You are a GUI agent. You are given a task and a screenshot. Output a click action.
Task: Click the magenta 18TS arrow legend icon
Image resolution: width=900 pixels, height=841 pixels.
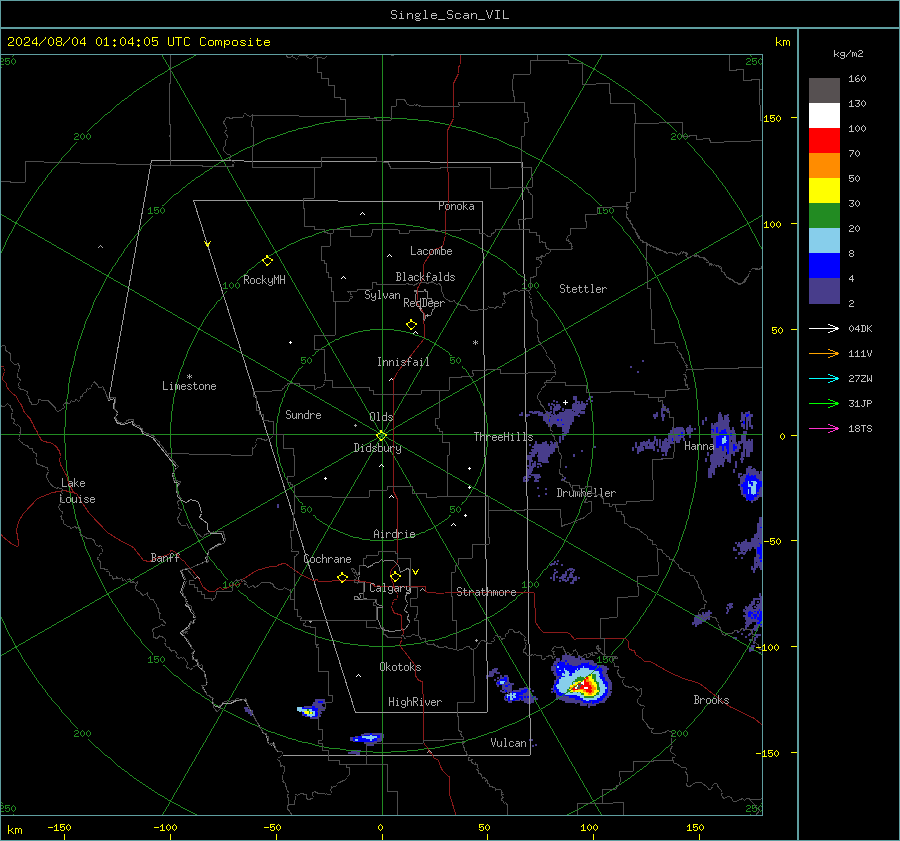point(824,428)
